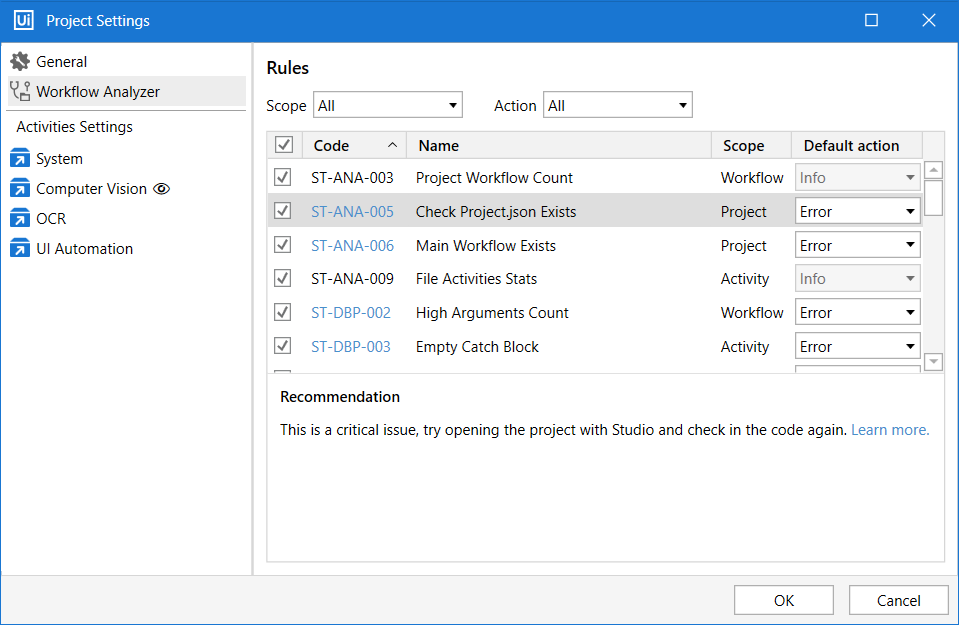Select the Workflow Analyzer stethoscope icon
This screenshot has width=959, height=625.
pyautogui.click(x=20, y=92)
